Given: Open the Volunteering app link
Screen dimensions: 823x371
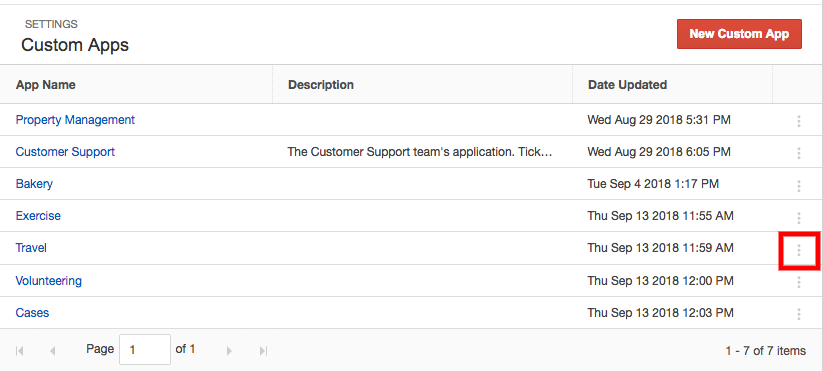Looking at the screenshot, I should point(48,281).
